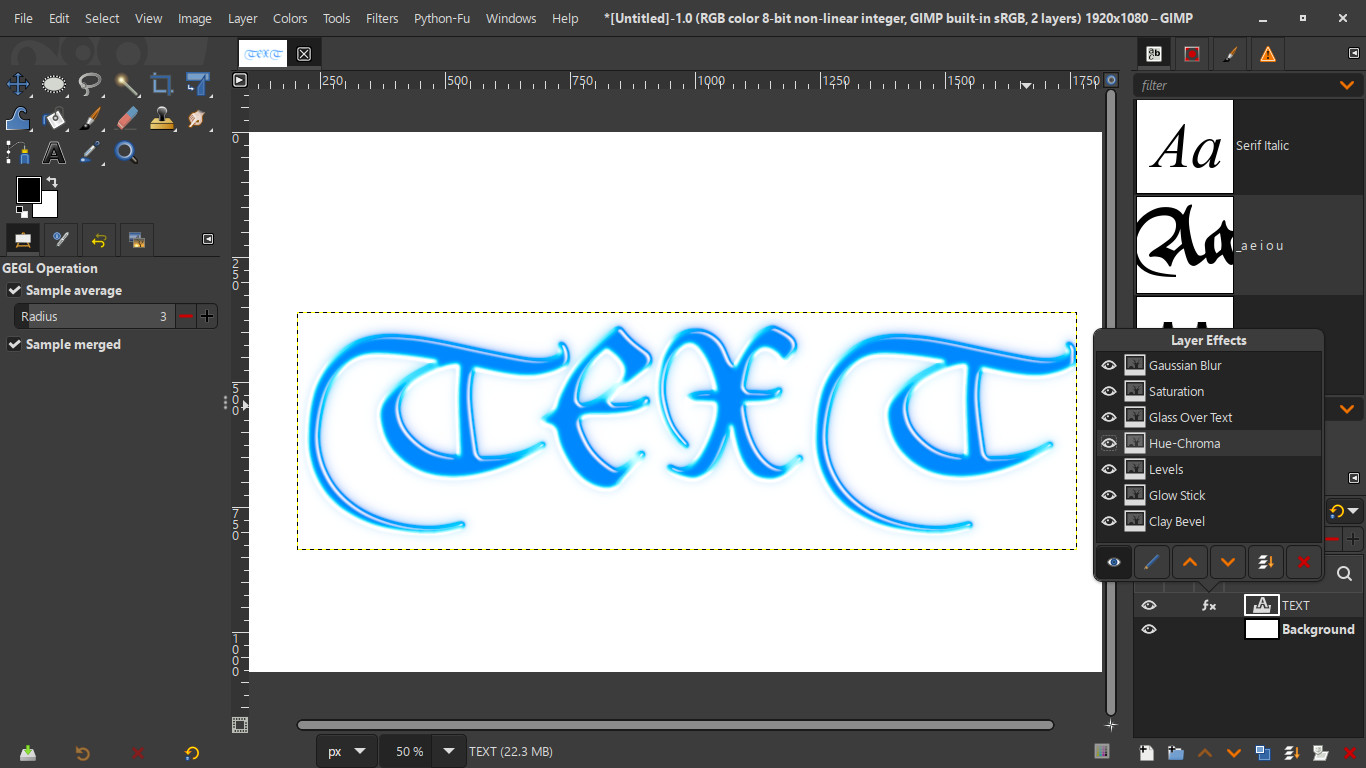
Task: Open the Filters menu
Action: 382,18
